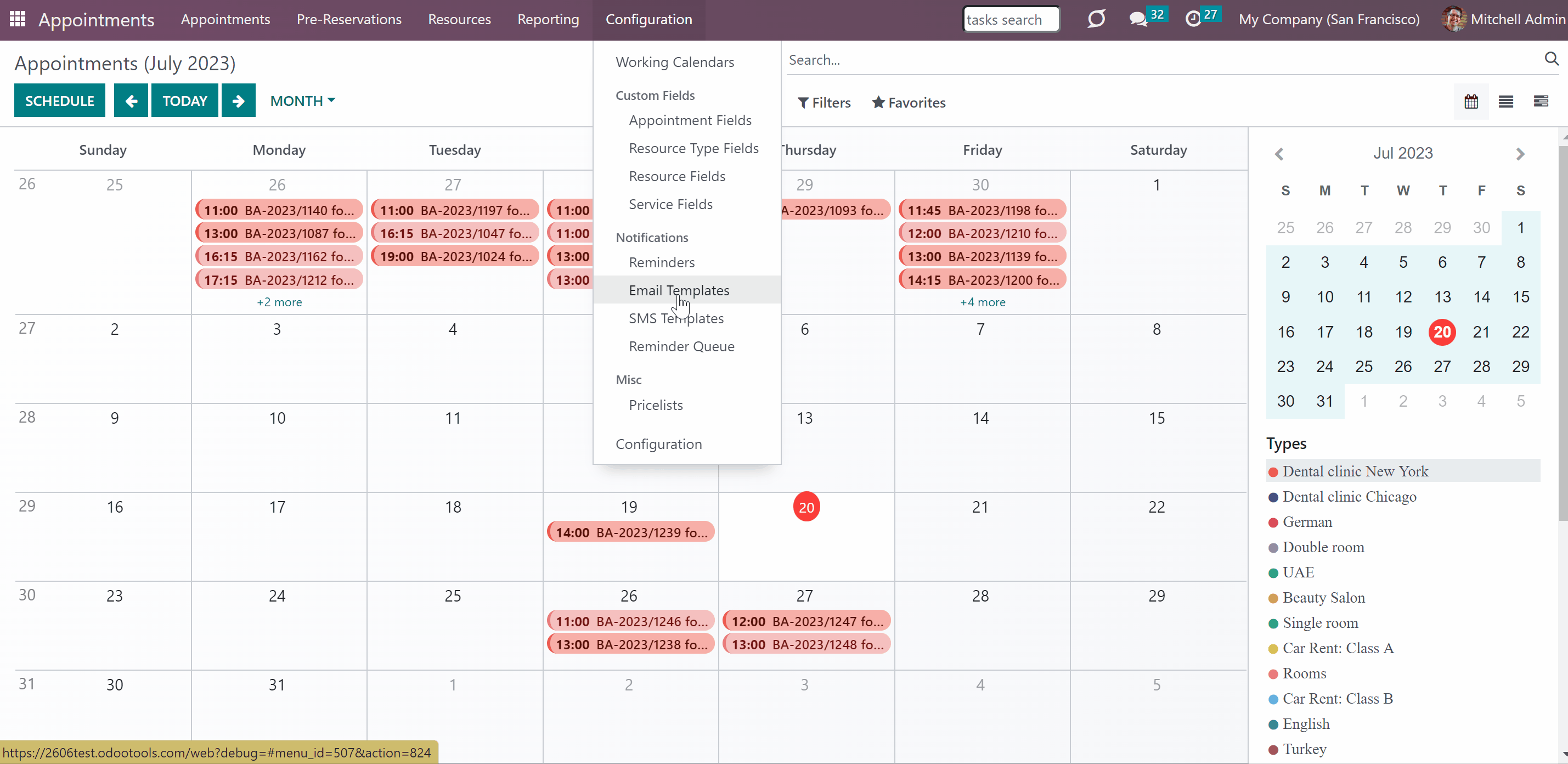Open the Resources menu
The width and height of the screenshot is (1568, 764).
pyautogui.click(x=459, y=19)
